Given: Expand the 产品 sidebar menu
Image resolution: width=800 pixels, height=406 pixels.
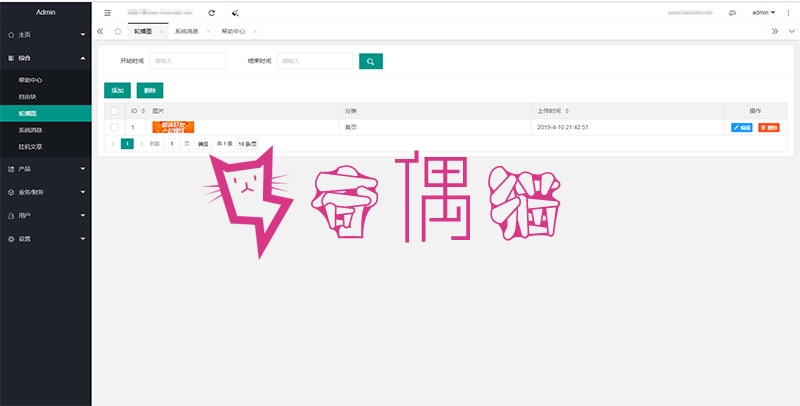Looking at the screenshot, I should click(x=46, y=169).
